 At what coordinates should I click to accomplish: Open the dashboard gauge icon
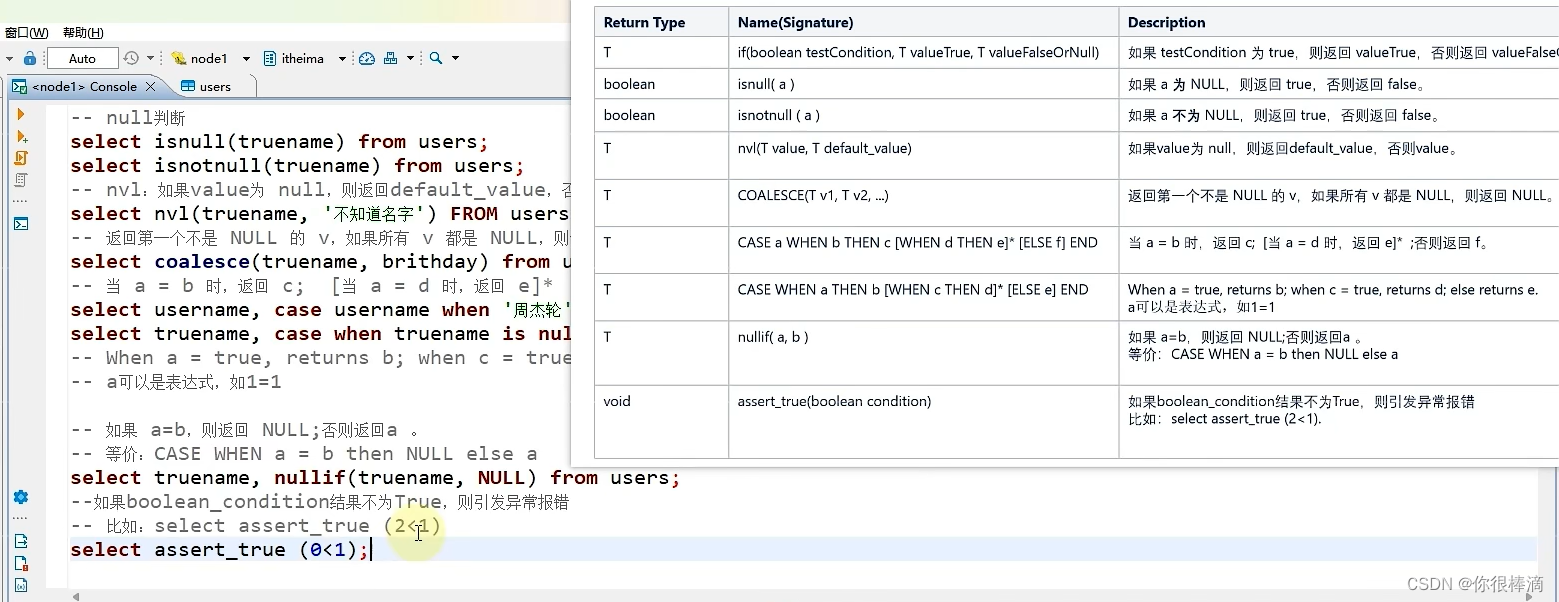tap(366, 58)
